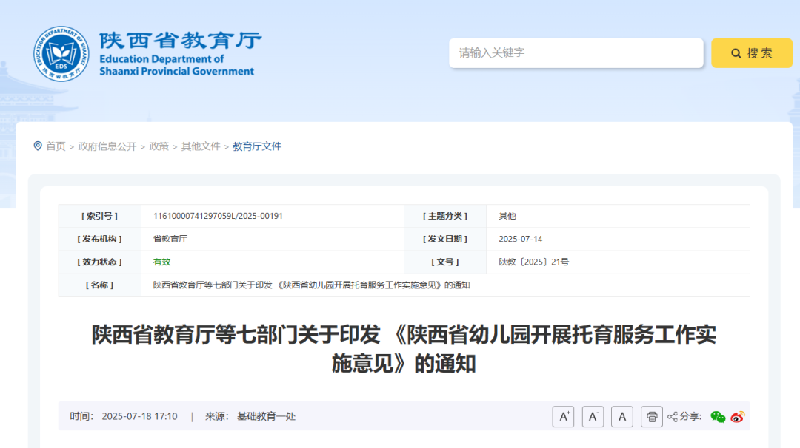Screen dimensions: 800x448
Task: Click the 其他 subject category value
Action: coord(507,216)
